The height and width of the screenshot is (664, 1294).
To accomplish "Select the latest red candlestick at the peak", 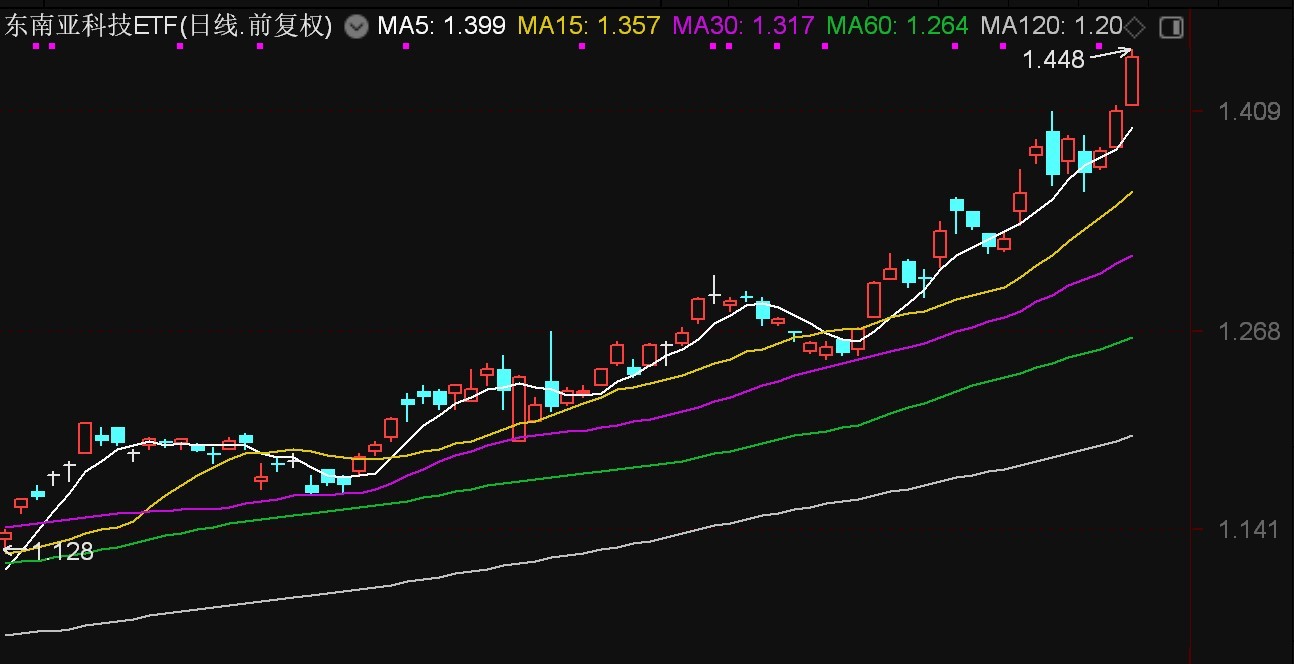I will [x=1132, y=80].
